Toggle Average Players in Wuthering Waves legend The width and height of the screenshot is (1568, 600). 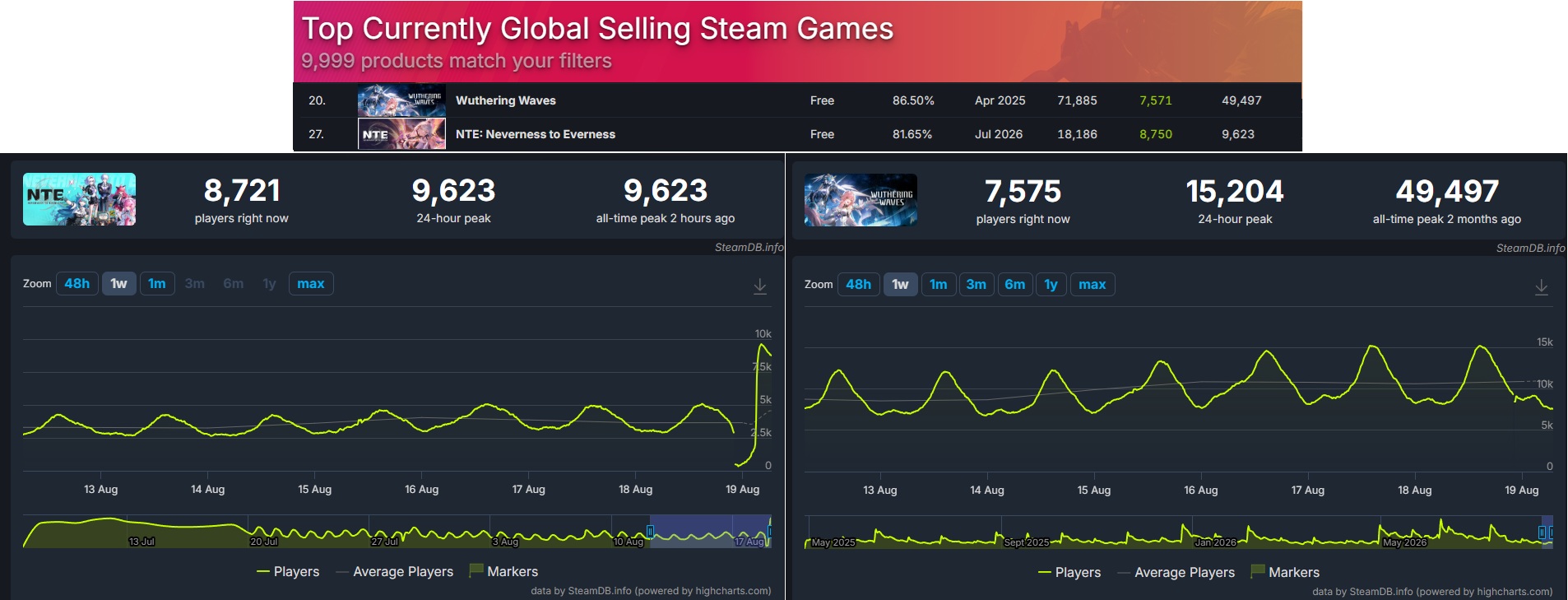pyautogui.click(x=1176, y=572)
